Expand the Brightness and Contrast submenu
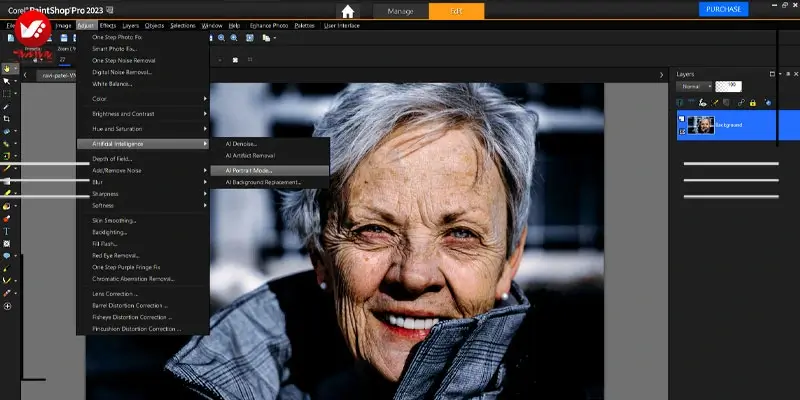The height and width of the screenshot is (400, 800). 143,114
